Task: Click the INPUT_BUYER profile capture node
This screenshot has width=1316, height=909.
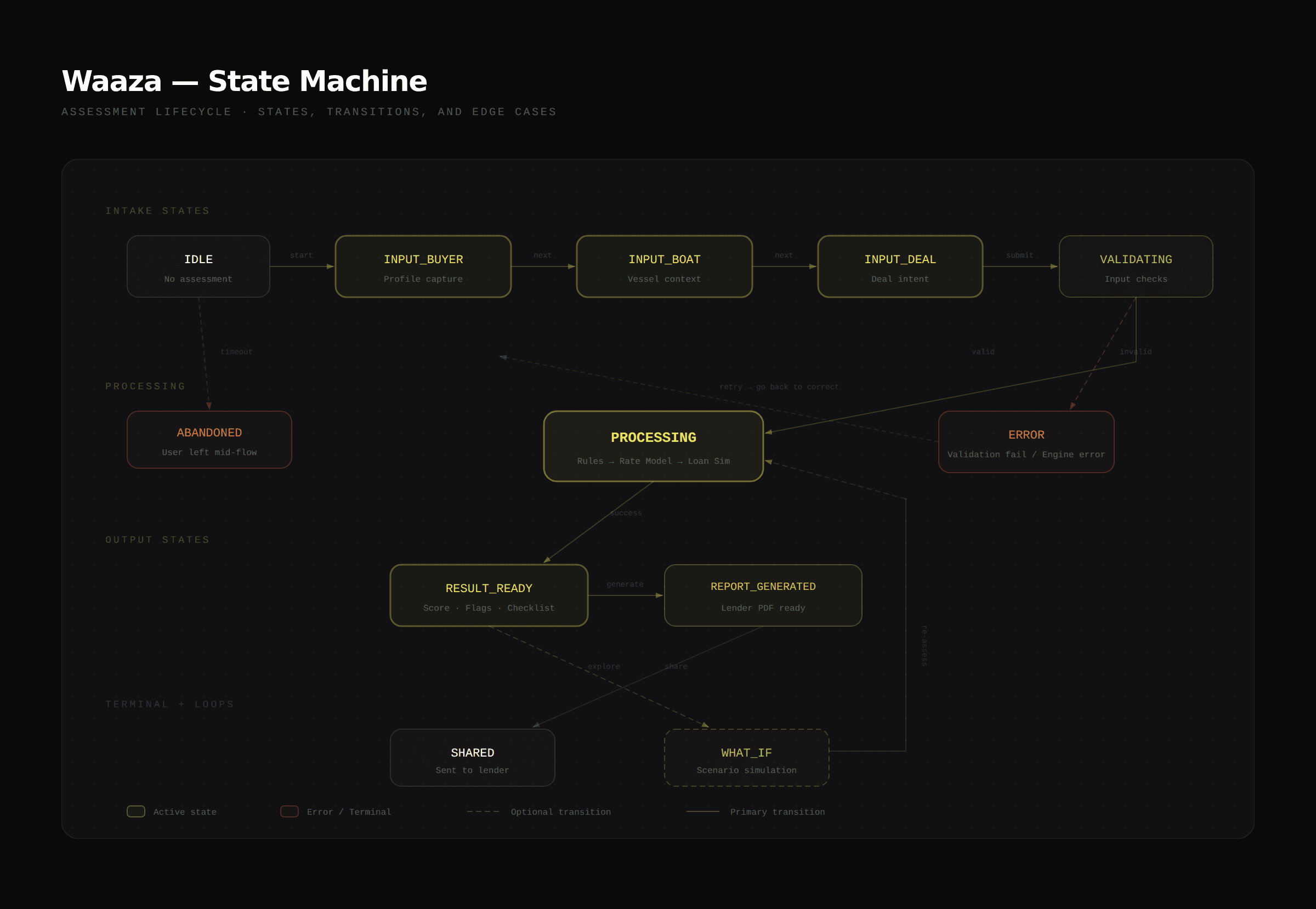Action: pos(423,266)
